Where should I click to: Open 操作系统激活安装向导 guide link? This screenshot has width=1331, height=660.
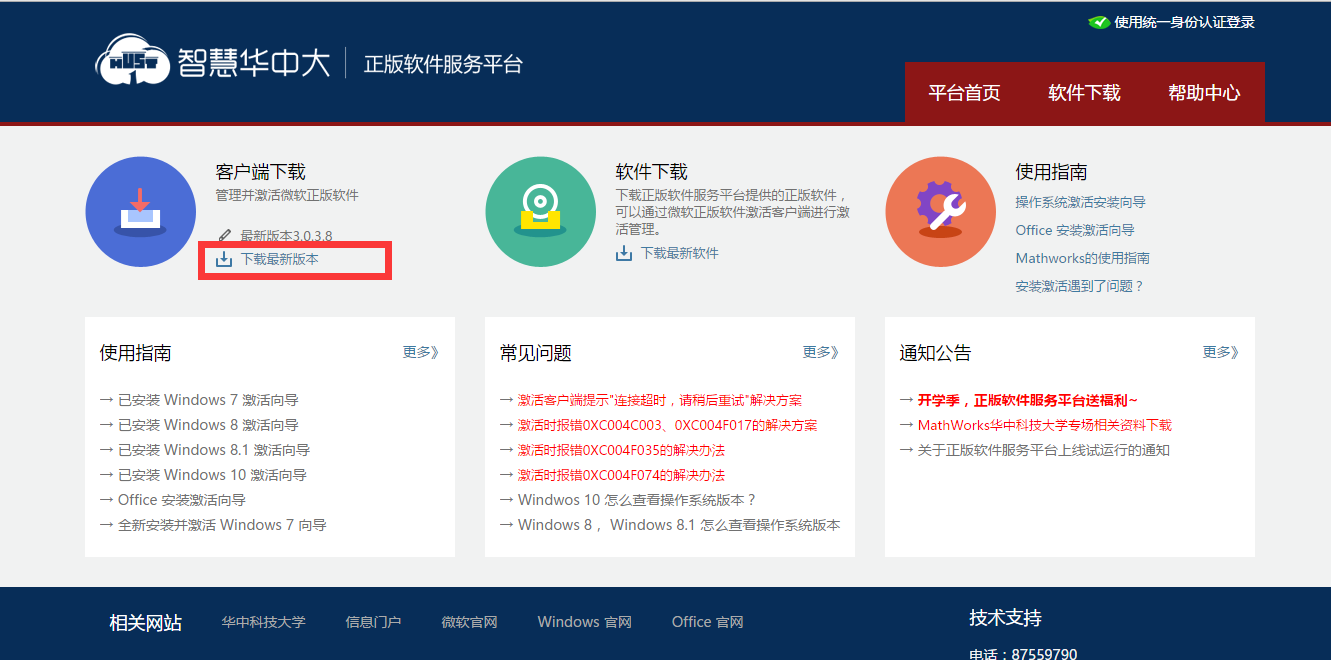1081,202
